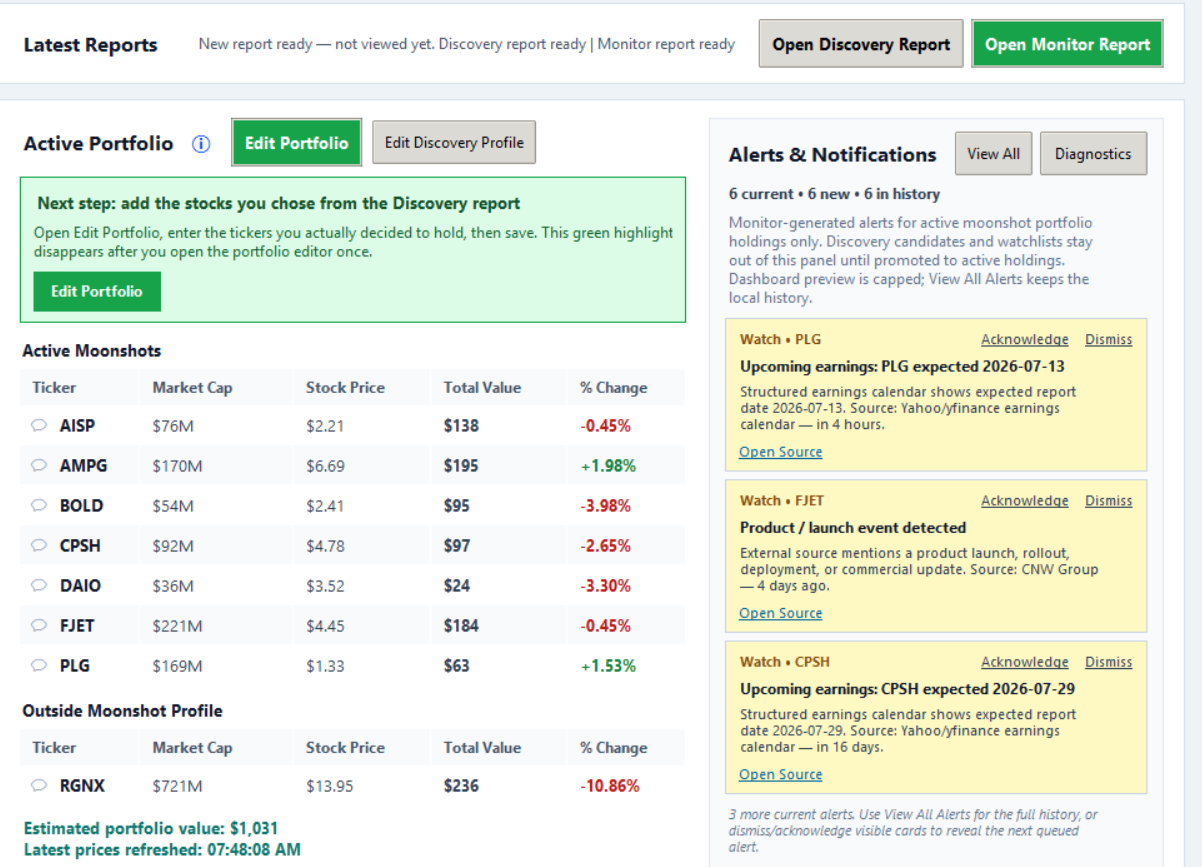Acknowledge the CPSH earnings alert
Image resolution: width=1202 pixels, height=867 pixels.
point(1024,662)
